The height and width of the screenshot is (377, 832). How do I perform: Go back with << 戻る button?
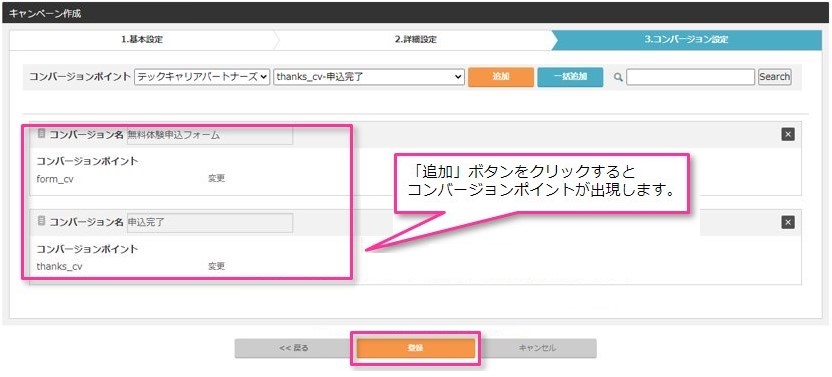pyautogui.click(x=294, y=348)
